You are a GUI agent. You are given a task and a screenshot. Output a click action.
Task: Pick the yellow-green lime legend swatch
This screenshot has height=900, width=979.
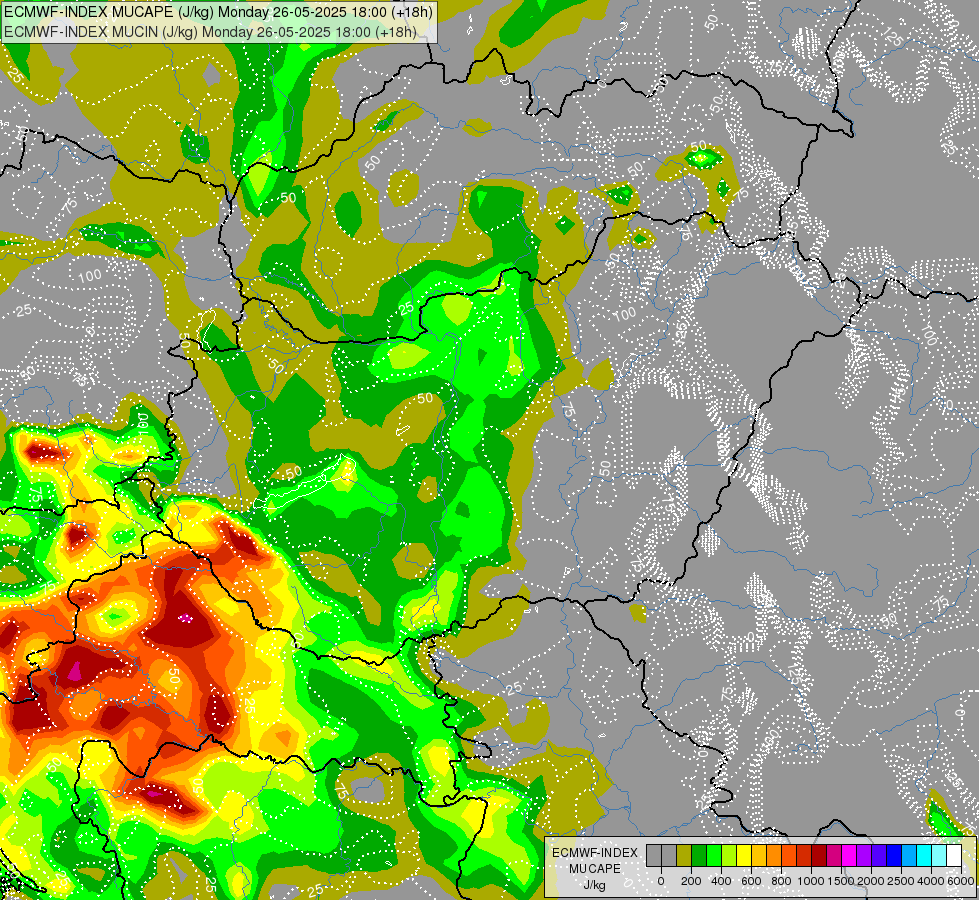(729, 855)
